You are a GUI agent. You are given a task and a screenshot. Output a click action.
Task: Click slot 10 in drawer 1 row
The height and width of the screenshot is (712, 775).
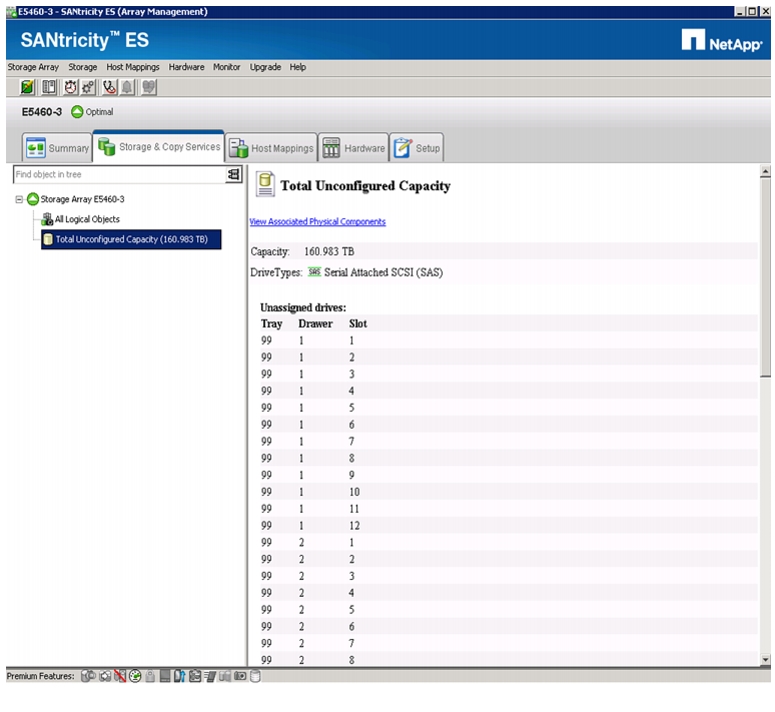tap(354, 492)
